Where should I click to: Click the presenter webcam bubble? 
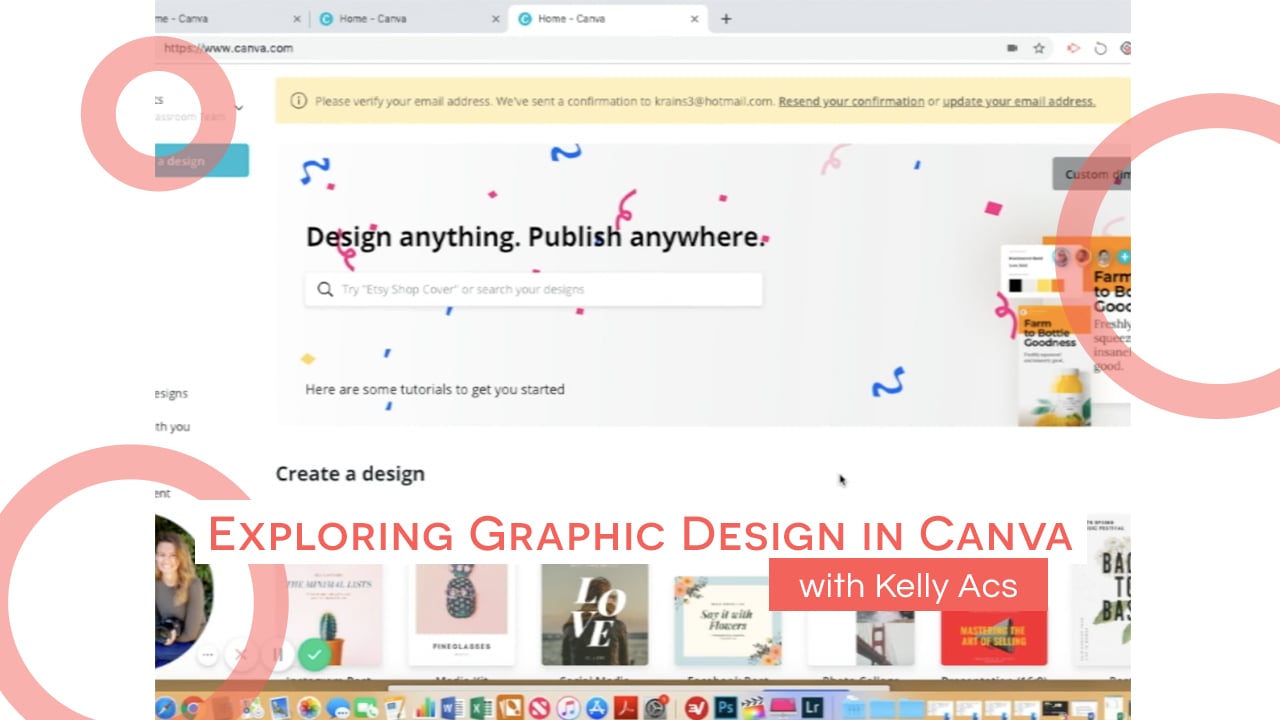click(184, 590)
